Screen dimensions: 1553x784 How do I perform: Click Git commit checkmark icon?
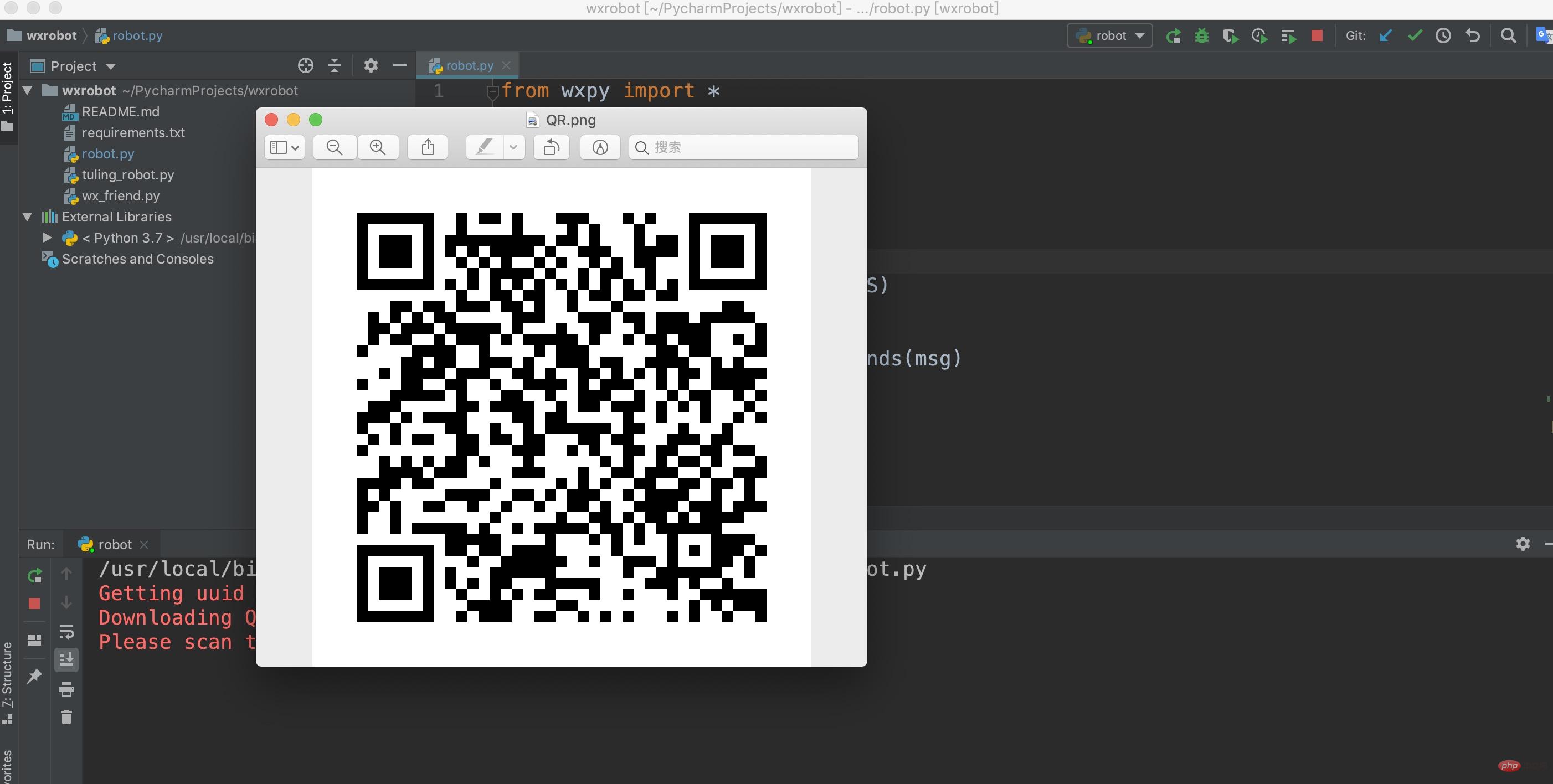[x=1415, y=36]
